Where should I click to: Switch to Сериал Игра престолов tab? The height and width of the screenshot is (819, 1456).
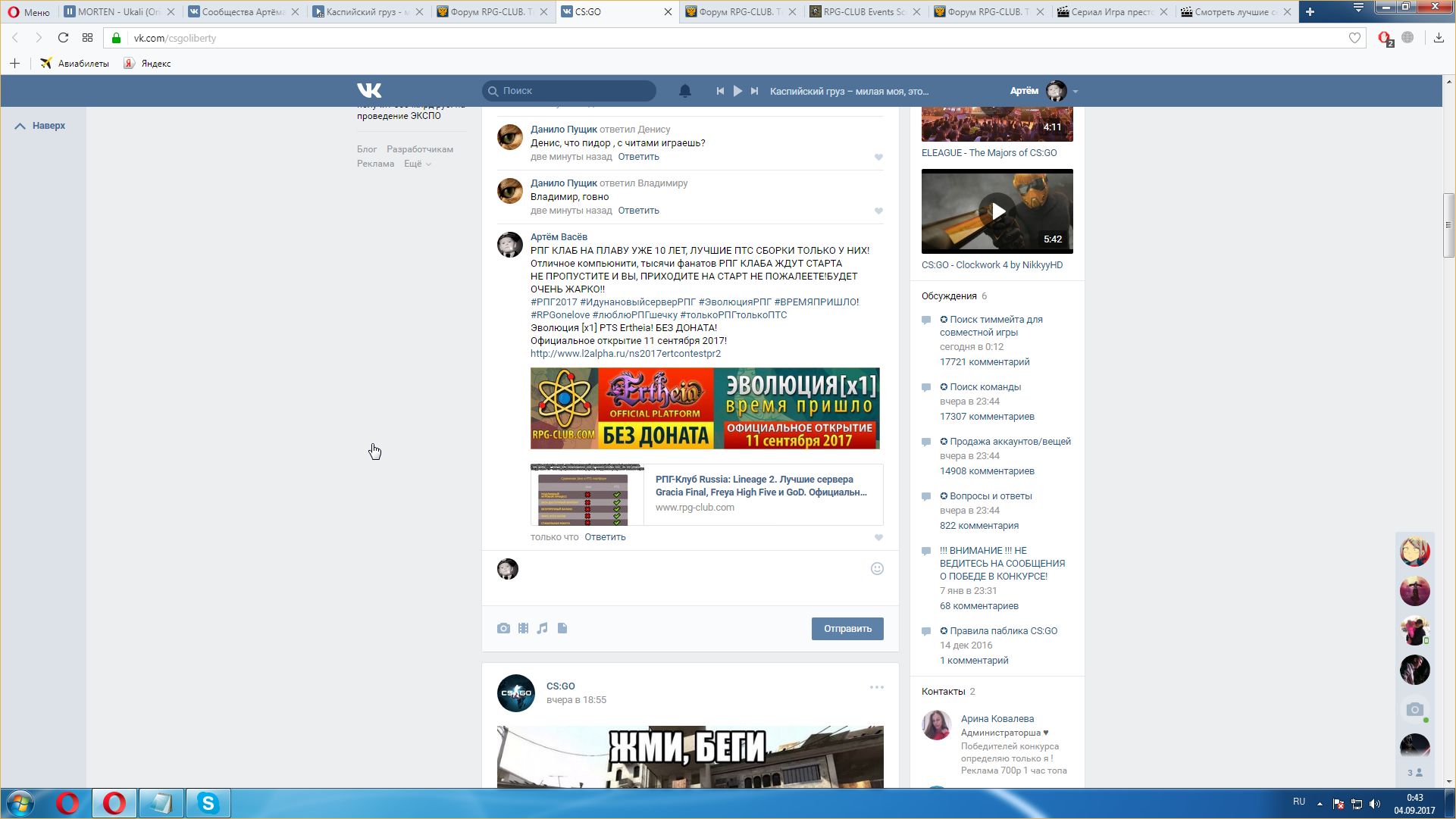click(1113, 12)
